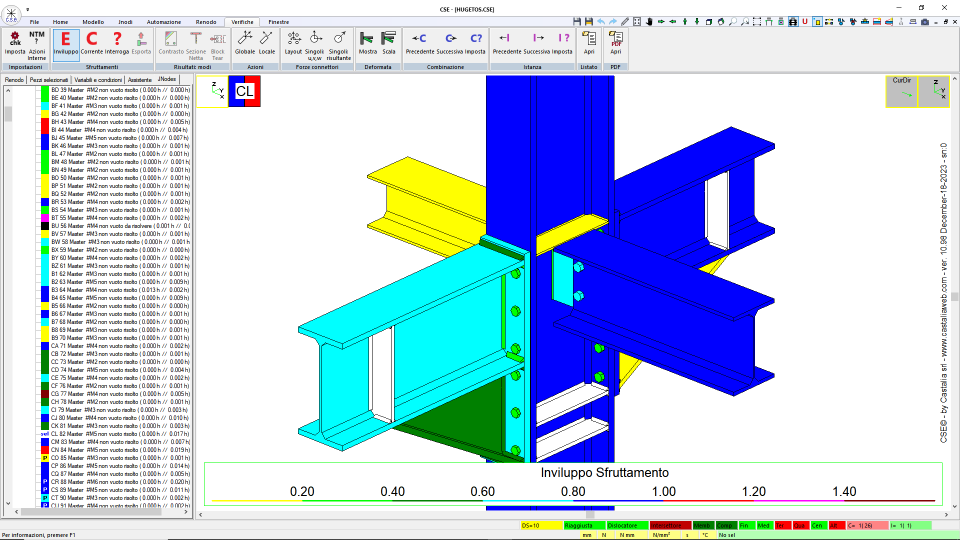Select the JNodes panel tab
Screen dimensions: 960x540
click(167, 79)
